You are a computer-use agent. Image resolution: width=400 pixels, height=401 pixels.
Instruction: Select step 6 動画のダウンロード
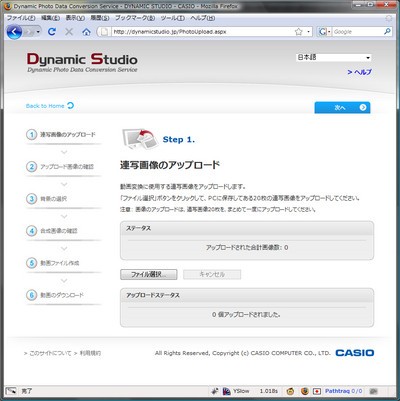point(63,295)
